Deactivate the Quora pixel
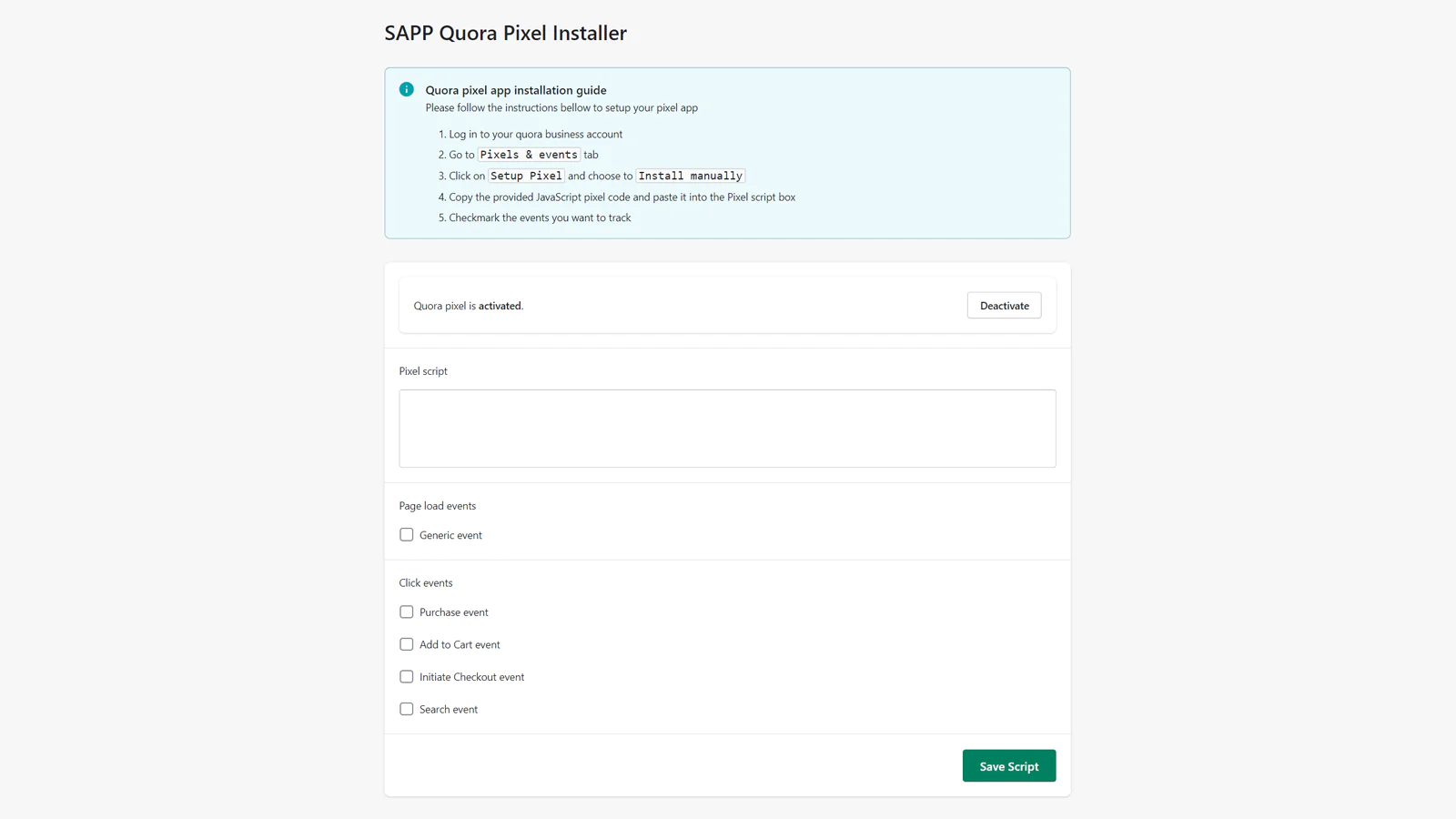This screenshot has height=819, width=1456. (x=1004, y=306)
